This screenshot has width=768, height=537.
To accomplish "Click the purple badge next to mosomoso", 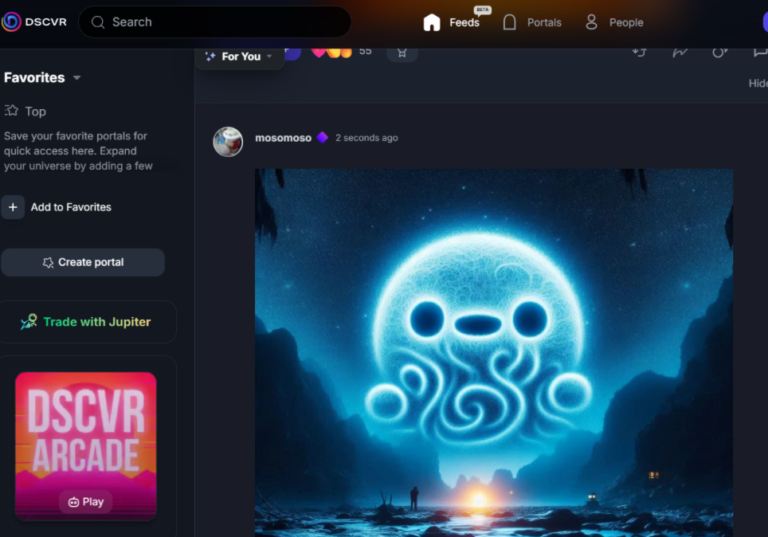I will pos(322,138).
